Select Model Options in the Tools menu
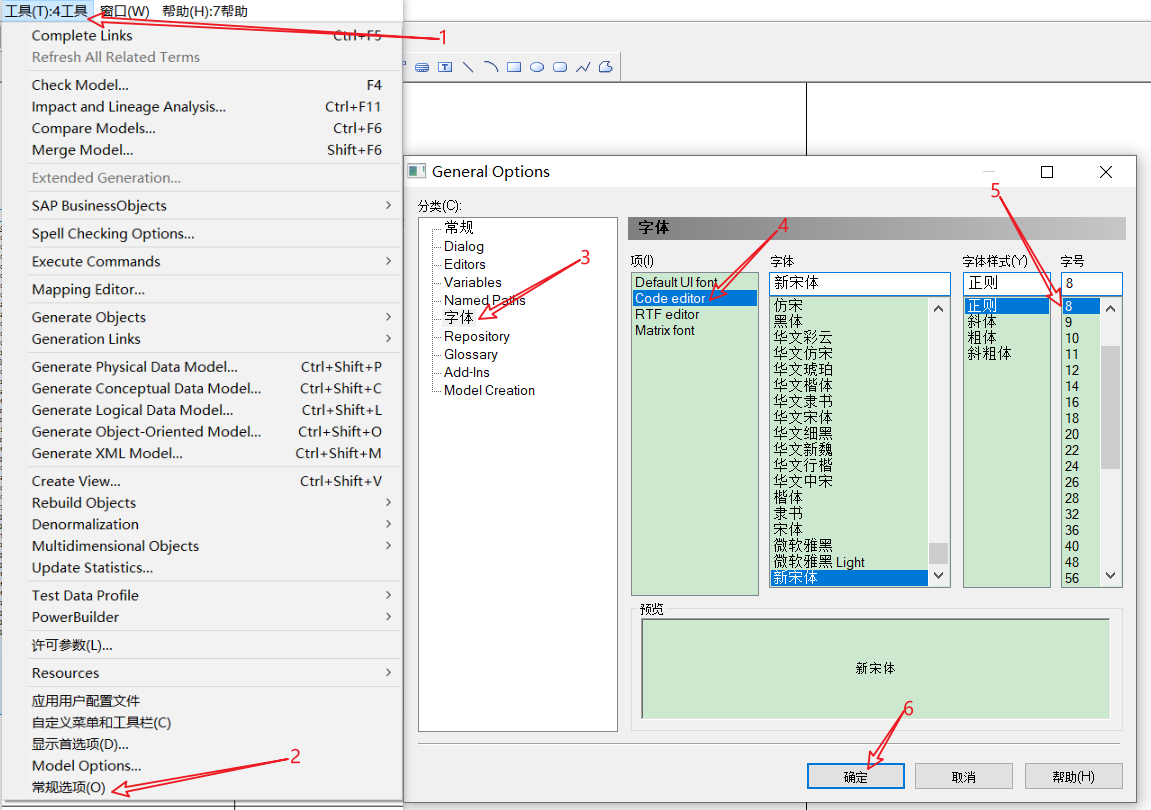Viewport: 1151px width, 810px height. [86, 765]
